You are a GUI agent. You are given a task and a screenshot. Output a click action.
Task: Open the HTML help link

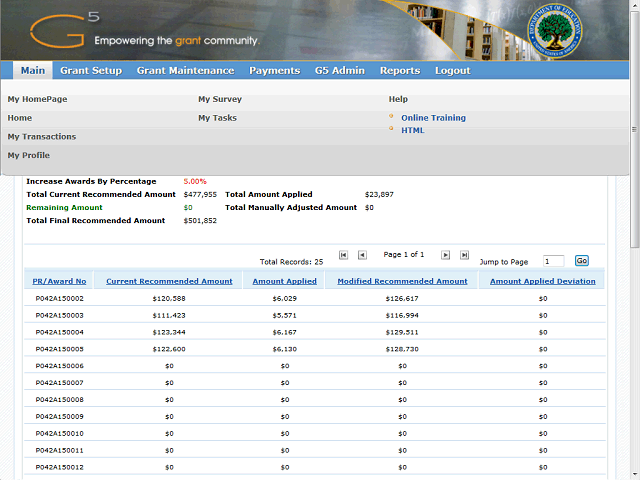coord(412,131)
